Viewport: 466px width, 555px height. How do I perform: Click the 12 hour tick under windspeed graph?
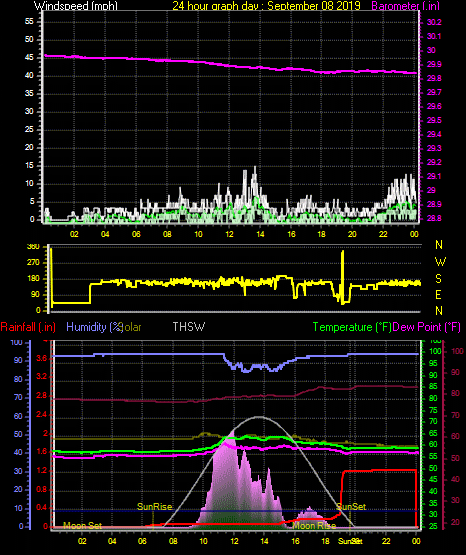click(x=229, y=234)
